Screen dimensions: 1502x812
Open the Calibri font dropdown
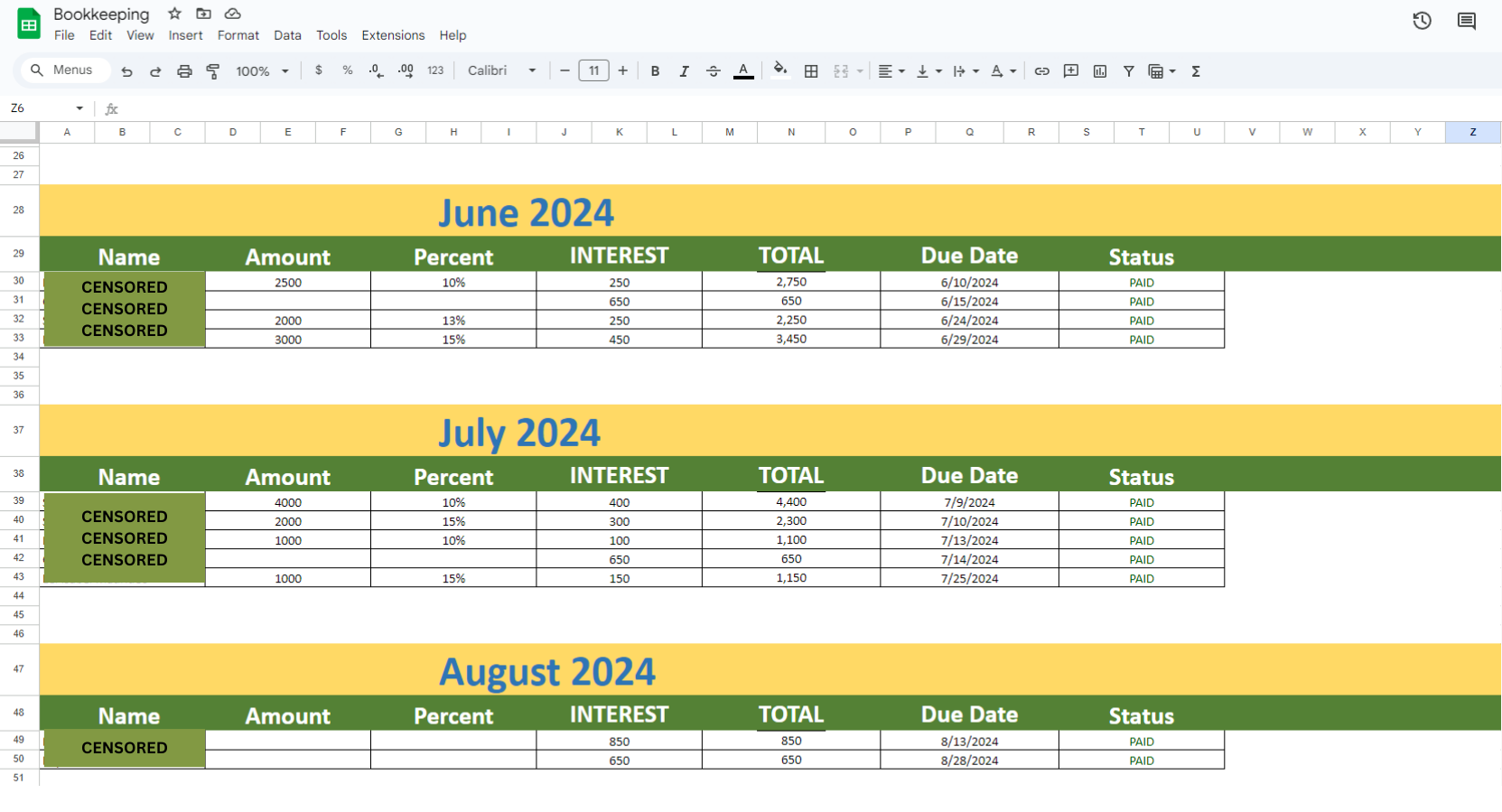click(502, 70)
